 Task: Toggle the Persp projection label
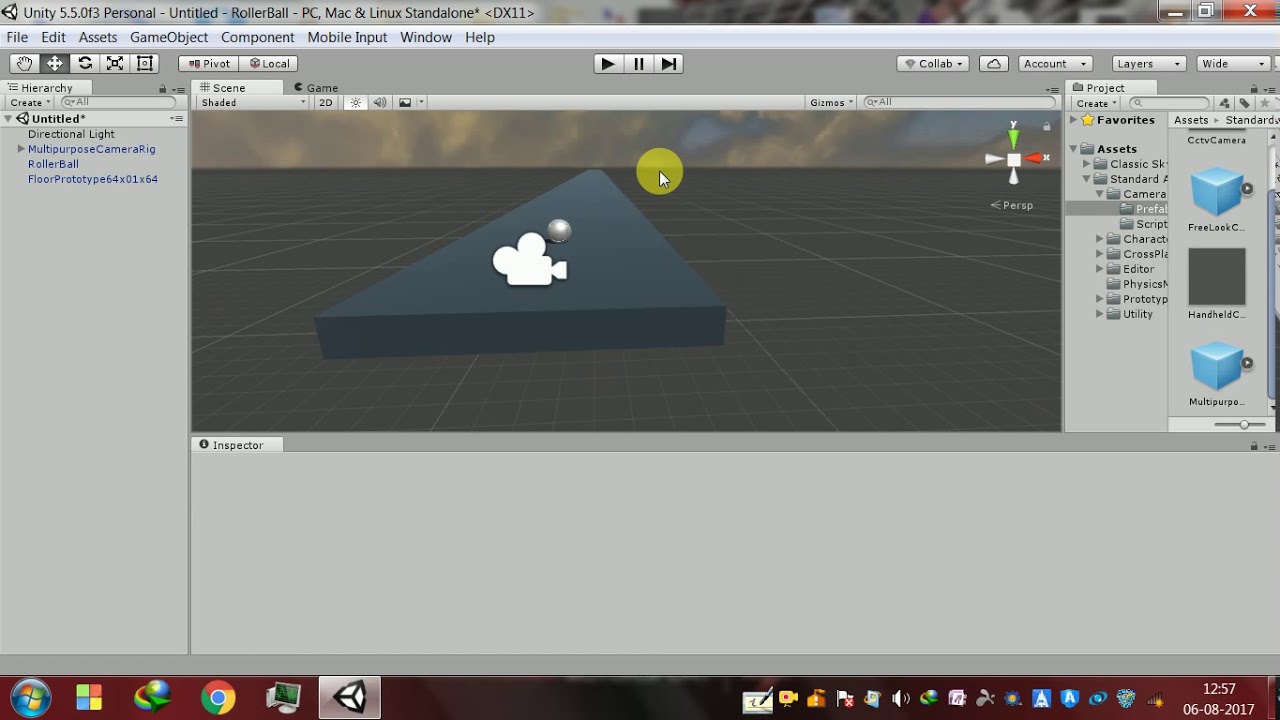[x=1012, y=205]
